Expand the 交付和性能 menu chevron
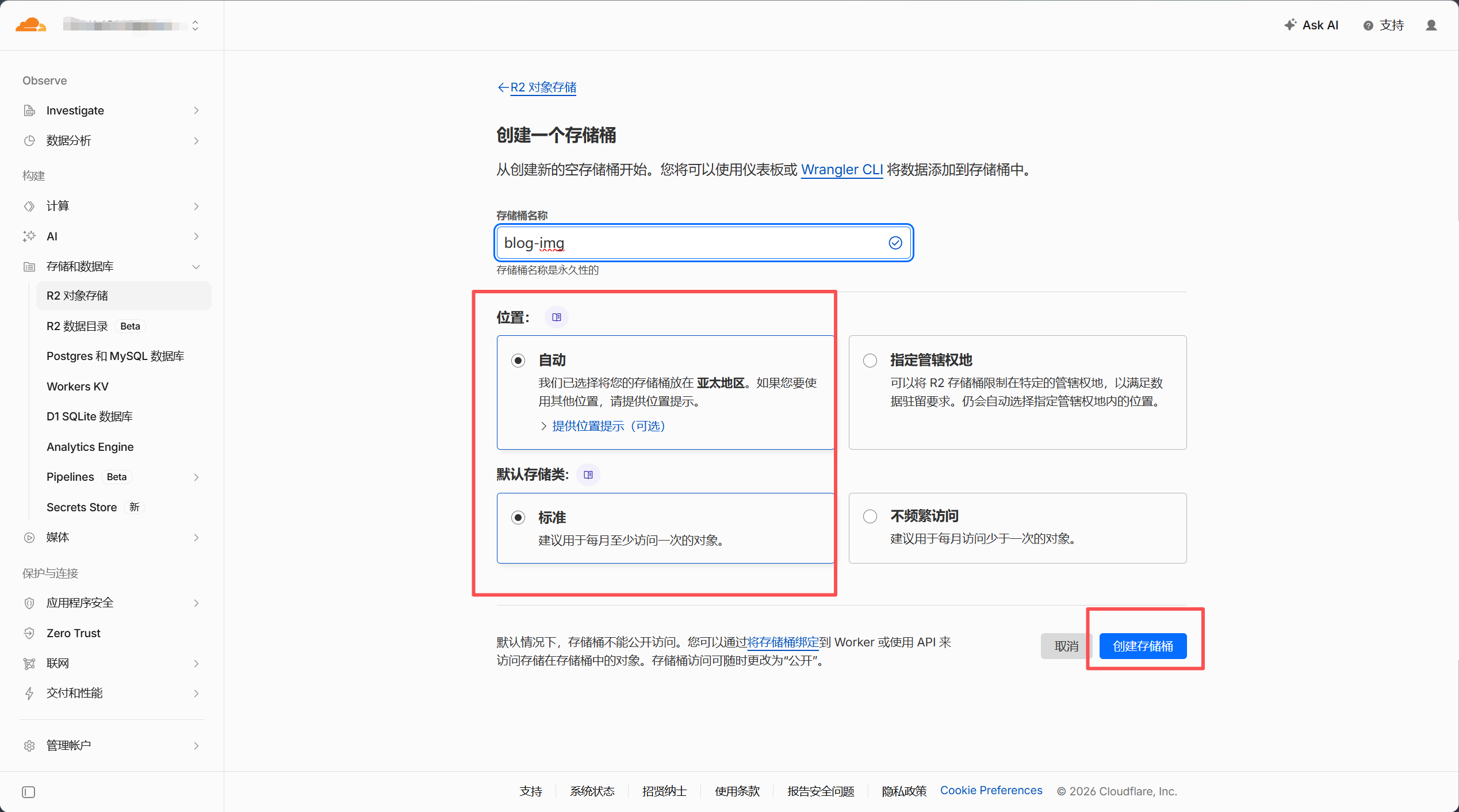The width and height of the screenshot is (1459, 812). pos(196,693)
